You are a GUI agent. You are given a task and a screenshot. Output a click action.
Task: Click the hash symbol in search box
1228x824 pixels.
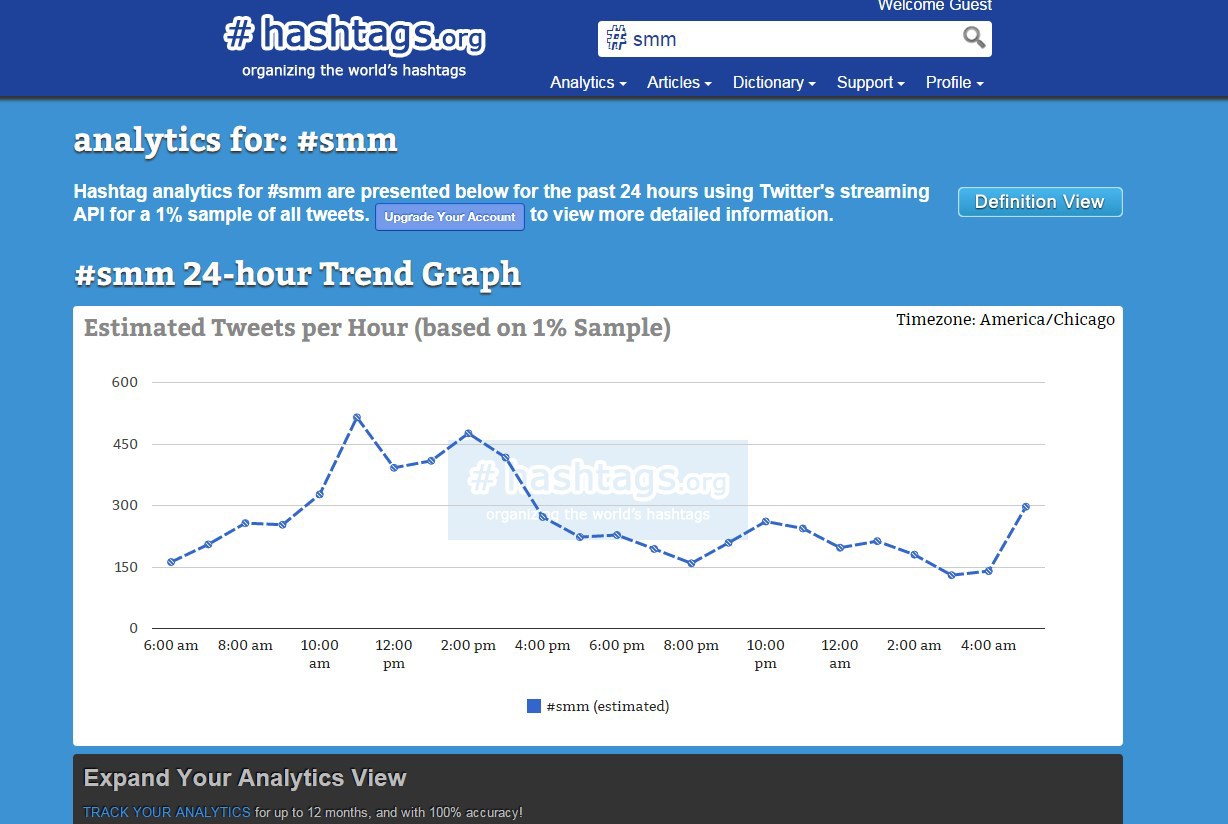pyautogui.click(x=616, y=39)
